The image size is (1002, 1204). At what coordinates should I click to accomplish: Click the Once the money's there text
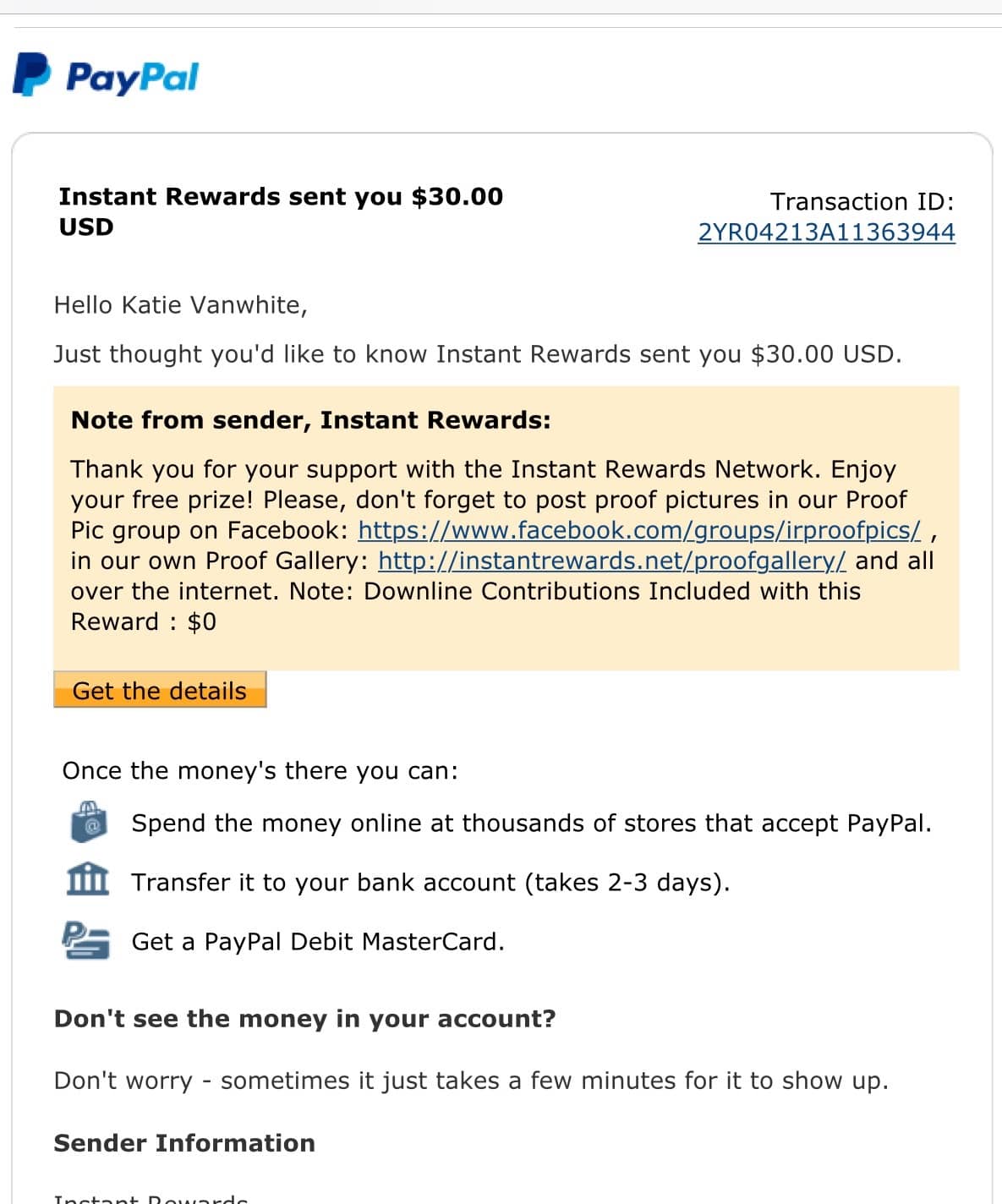click(260, 771)
